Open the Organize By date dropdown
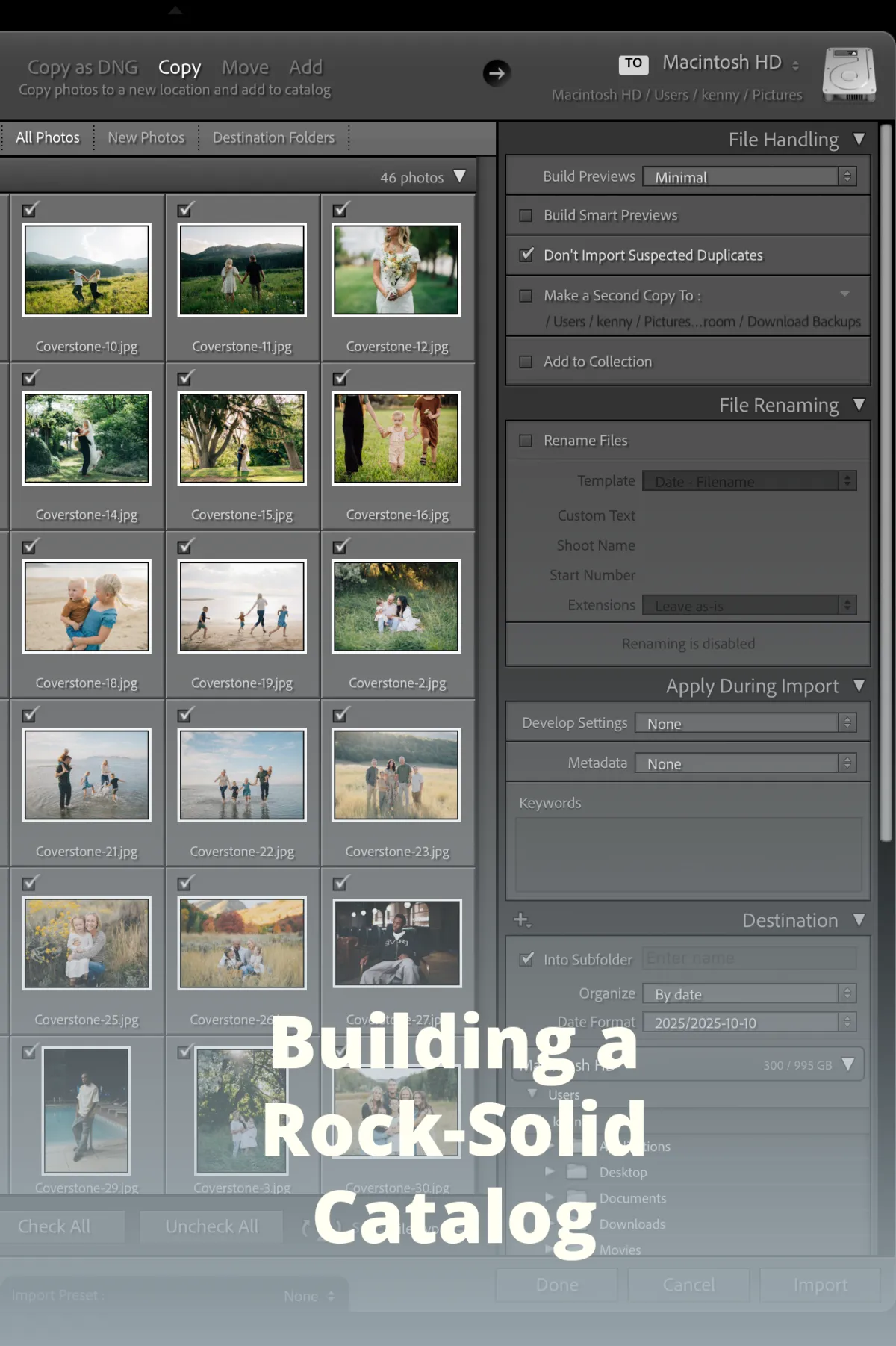Image resolution: width=896 pixels, height=1346 pixels. [x=749, y=994]
